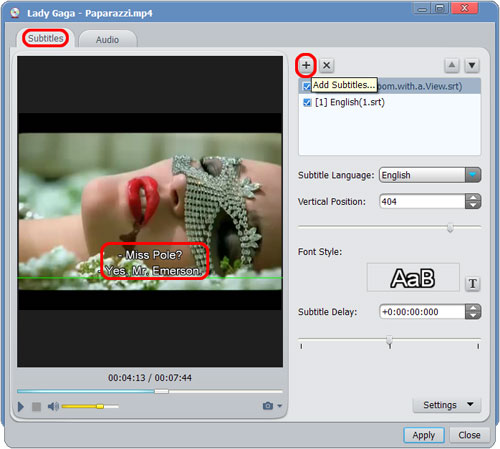Open snapshot options dropdown arrow
This screenshot has width=500, height=449.
point(279,406)
